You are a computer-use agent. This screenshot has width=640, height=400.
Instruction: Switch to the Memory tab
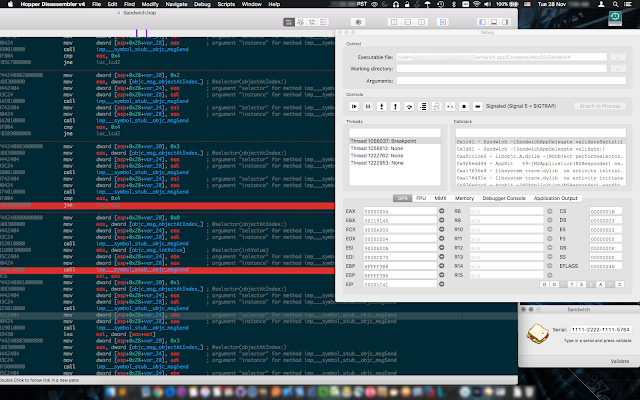(464, 198)
